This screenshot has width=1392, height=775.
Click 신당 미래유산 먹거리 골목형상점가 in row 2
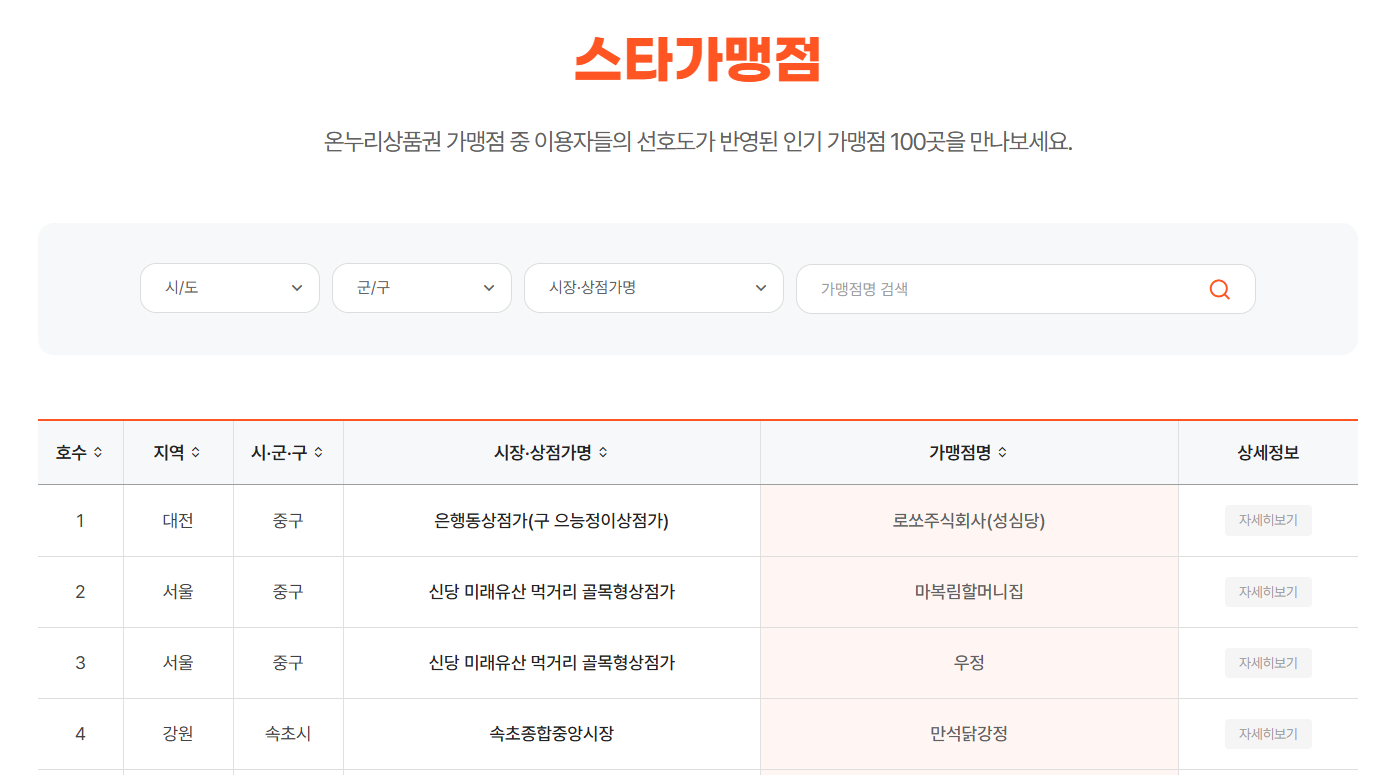[552, 592]
